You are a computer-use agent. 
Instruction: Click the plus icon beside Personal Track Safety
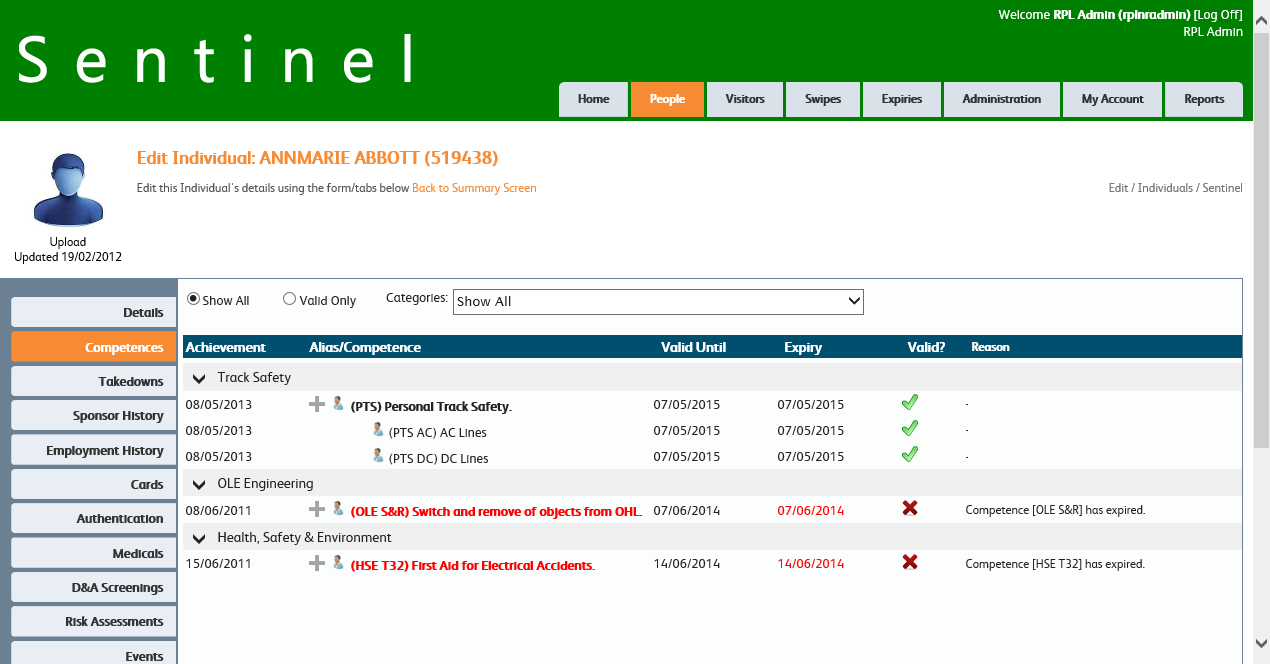(x=317, y=404)
